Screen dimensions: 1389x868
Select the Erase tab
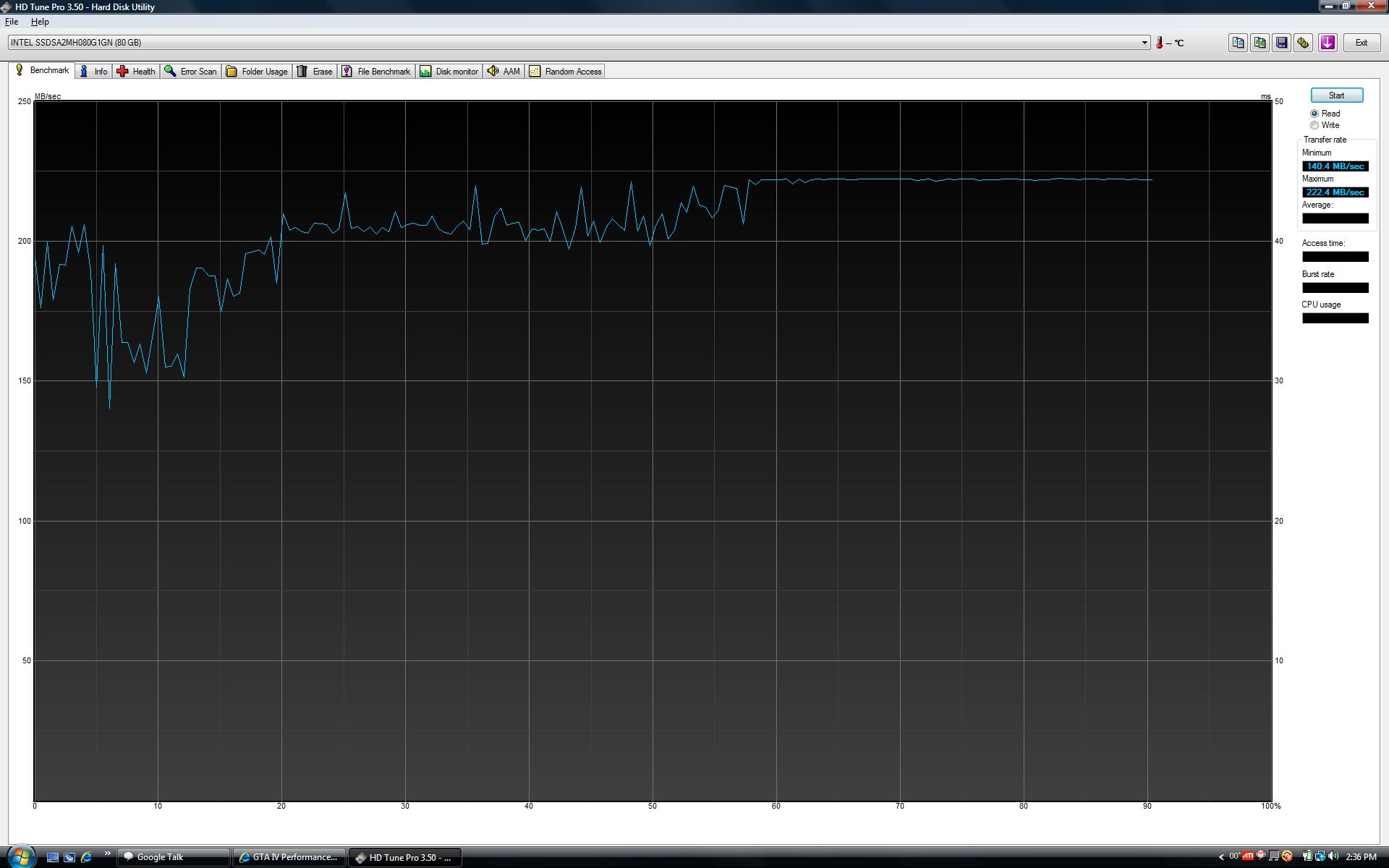pyautogui.click(x=315, y=71)
